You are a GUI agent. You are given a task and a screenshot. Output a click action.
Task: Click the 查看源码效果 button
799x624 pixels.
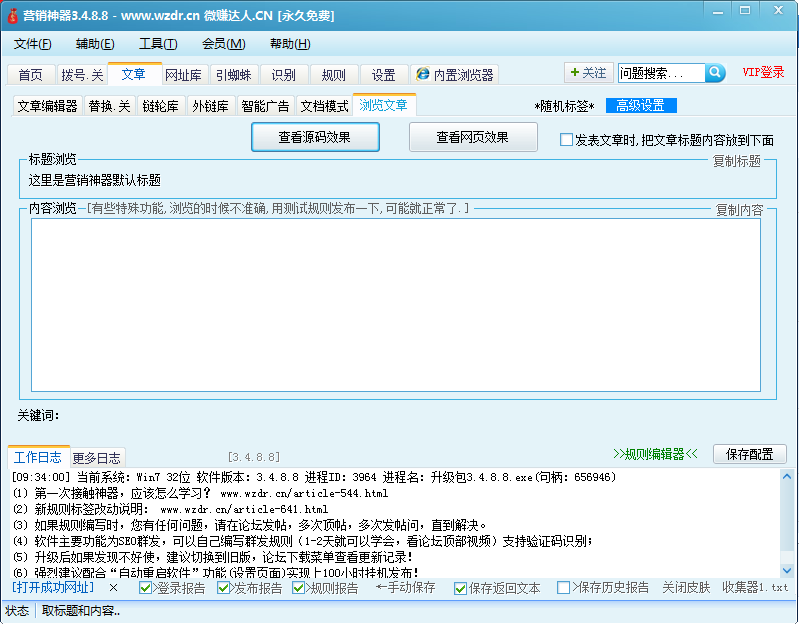[x=315, y=137]
